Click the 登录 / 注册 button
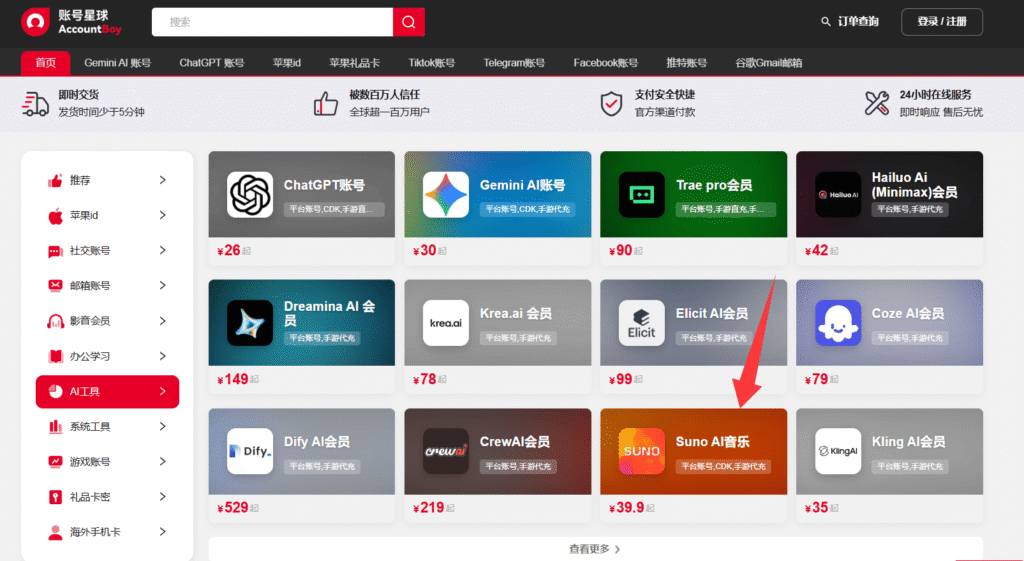 click(942, 22)
